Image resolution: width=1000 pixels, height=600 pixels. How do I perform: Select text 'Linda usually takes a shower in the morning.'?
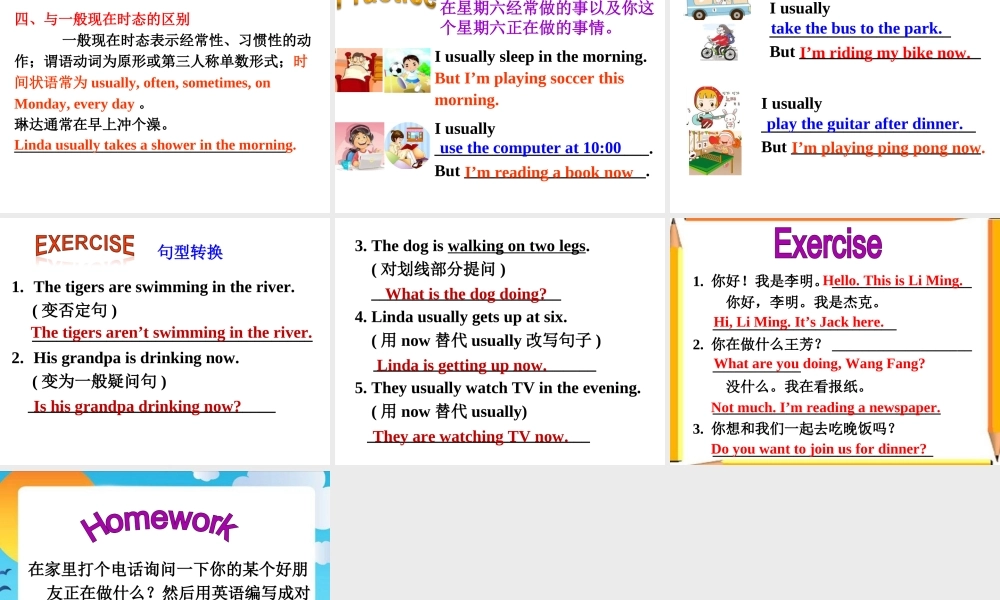coord(155,145)
